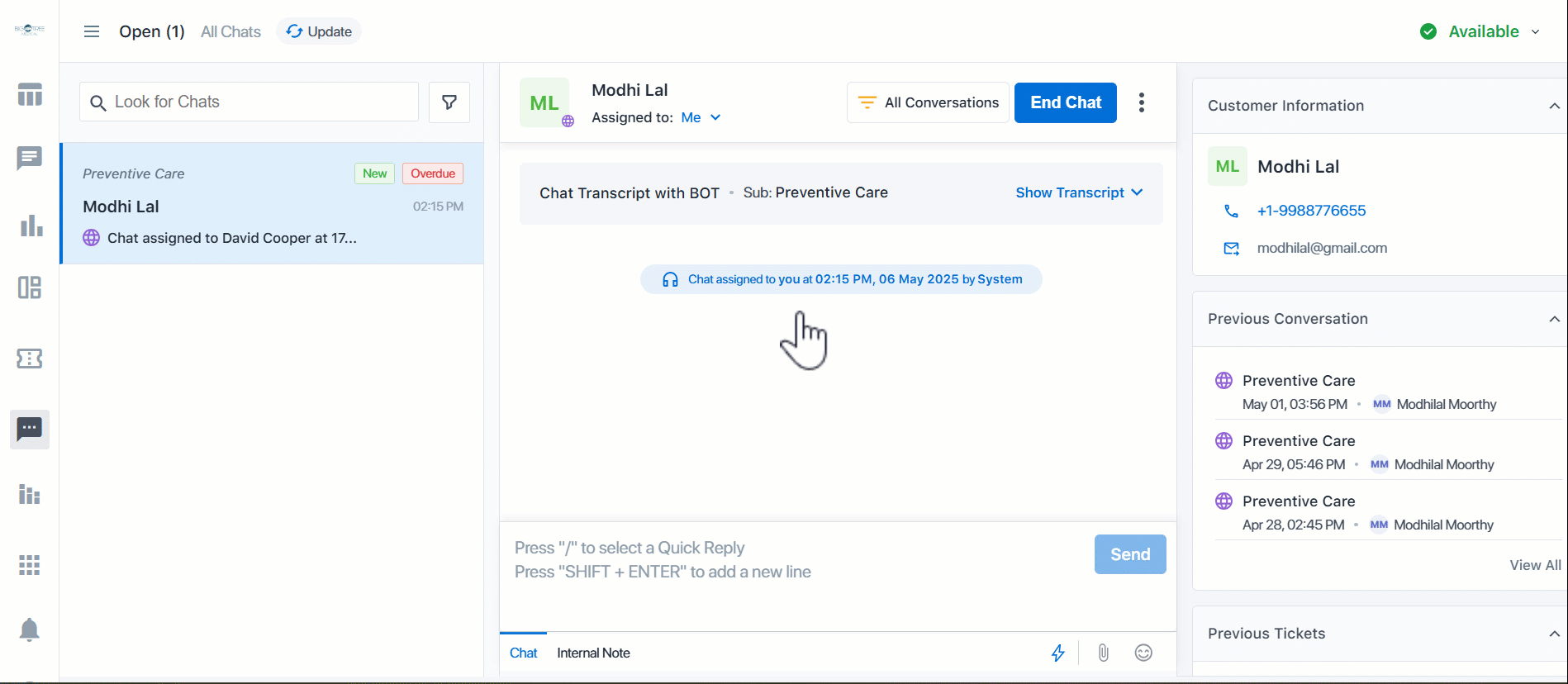Open the emoji picker smiley icon
Image resolution: width=1568 pixels, height=684 pixels.
tap(1143, 653)
